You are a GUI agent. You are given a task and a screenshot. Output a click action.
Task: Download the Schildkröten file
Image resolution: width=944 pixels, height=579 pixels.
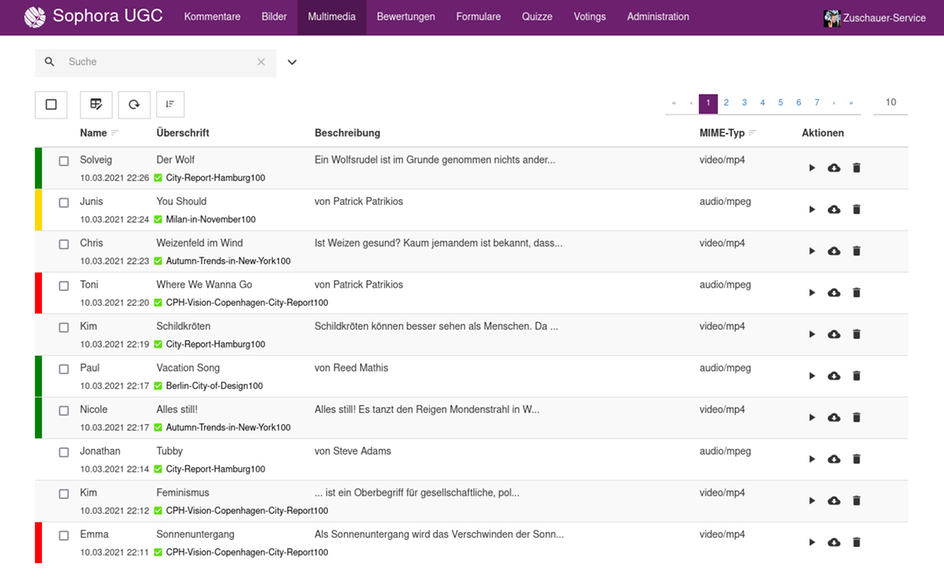tap(834, 334)
